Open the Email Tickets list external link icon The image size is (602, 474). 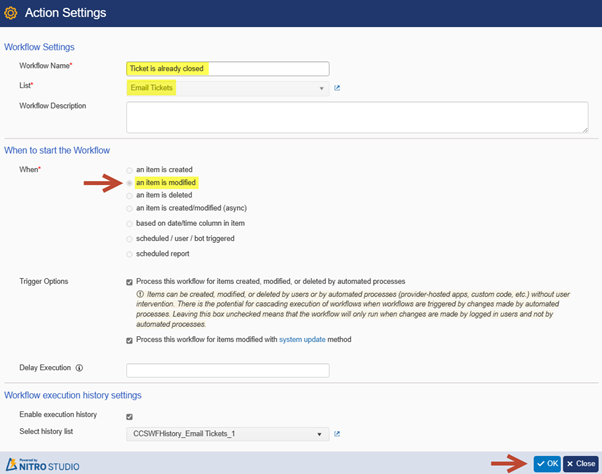point(337,88)
